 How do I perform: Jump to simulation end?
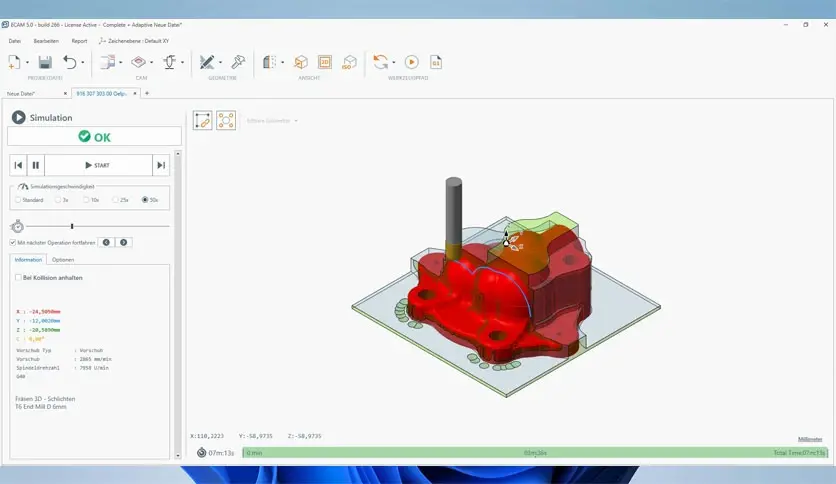[160, 165]
